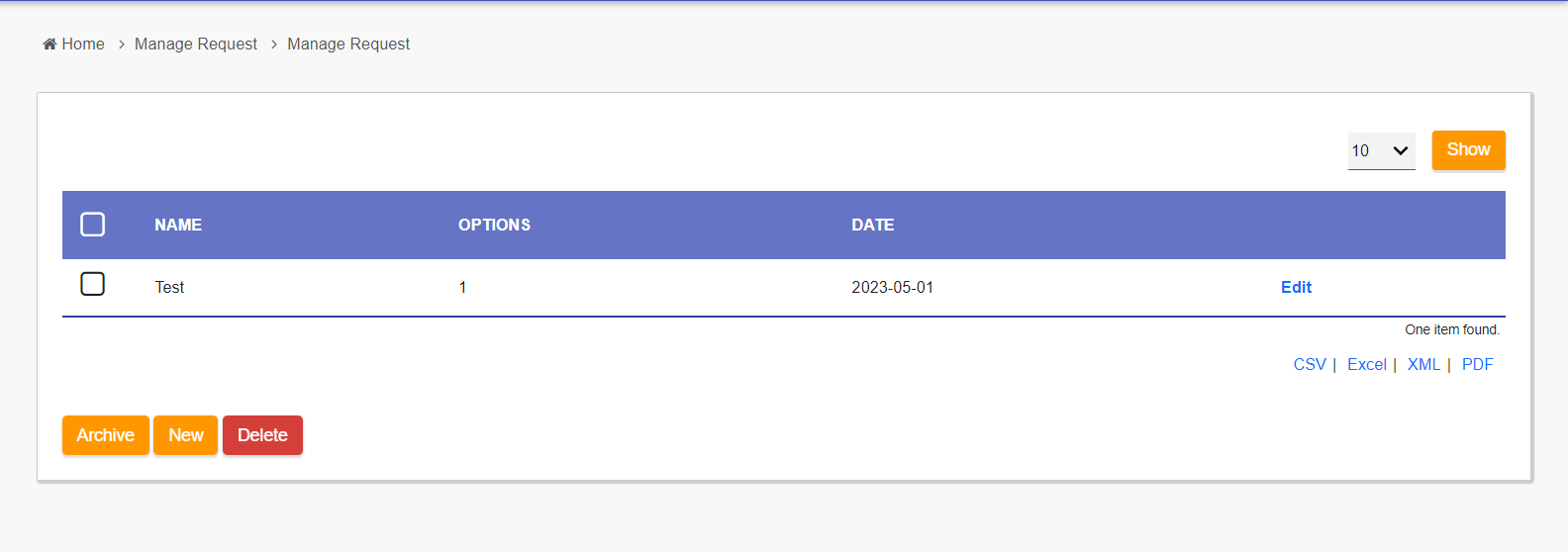1568x552 pixels.
Task: Click the Archive button
Action: 106,435
